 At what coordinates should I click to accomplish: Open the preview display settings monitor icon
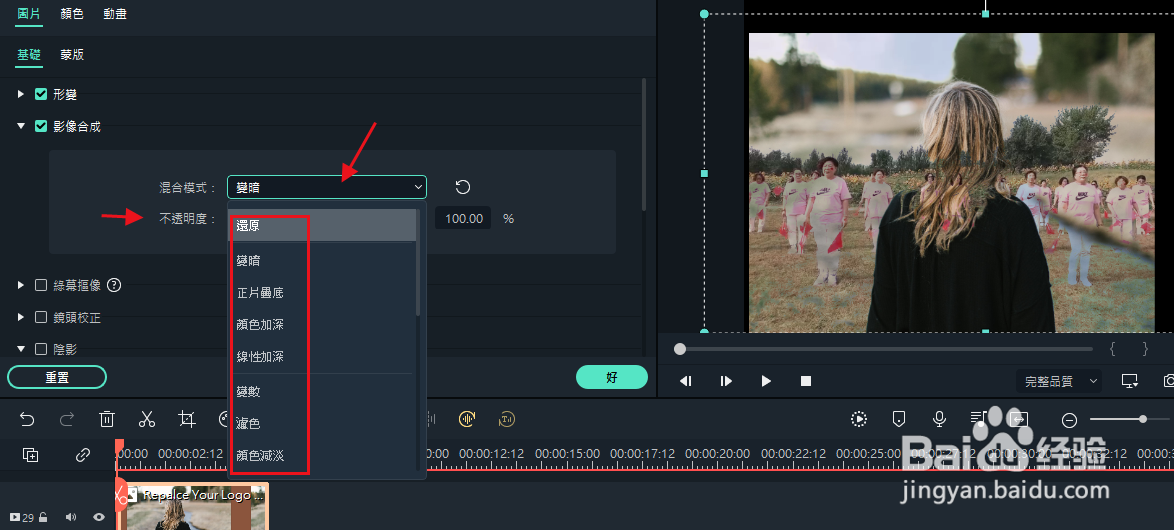[1130, 381]
